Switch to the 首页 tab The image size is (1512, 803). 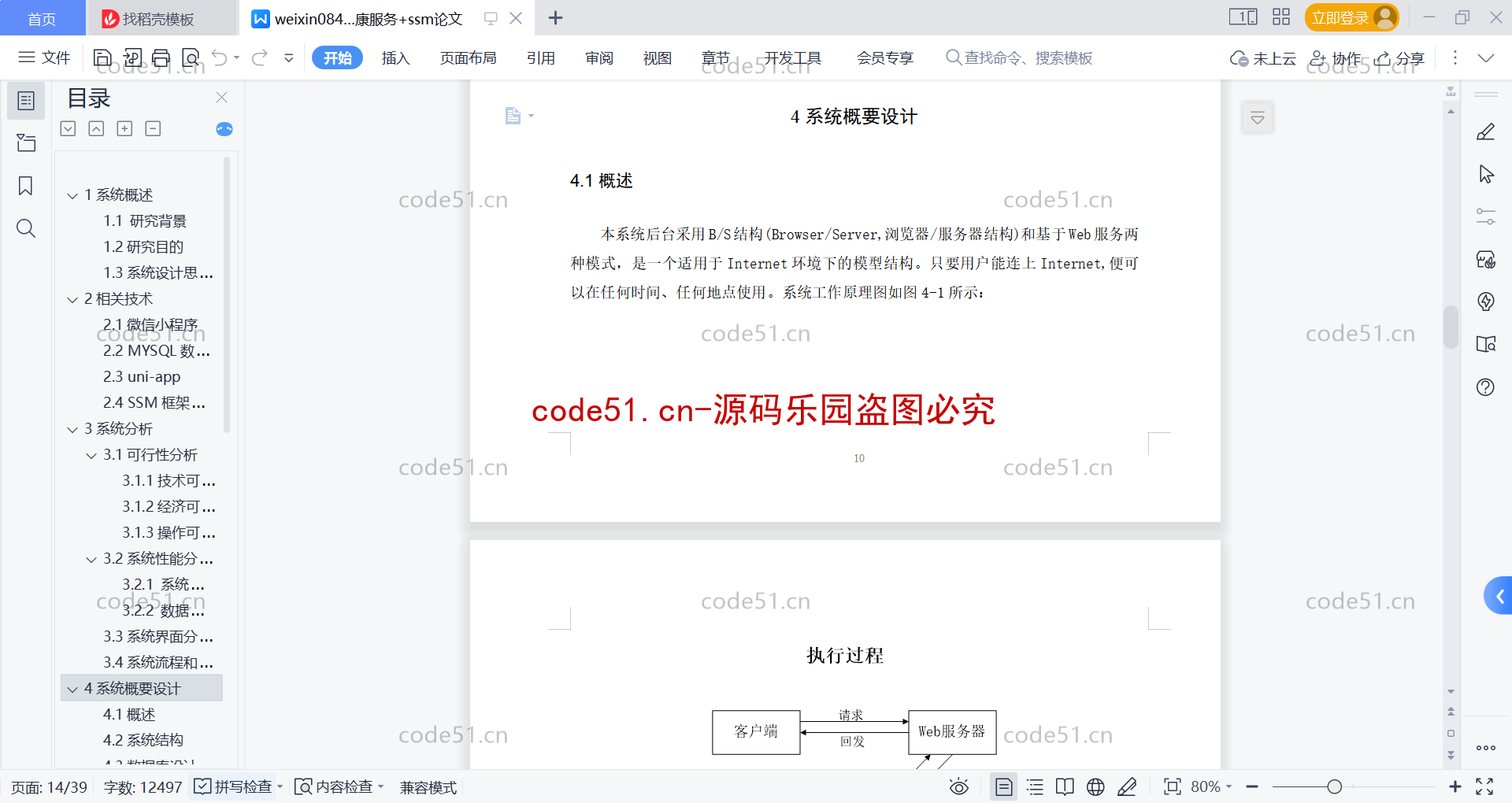(x=42, y=18)
